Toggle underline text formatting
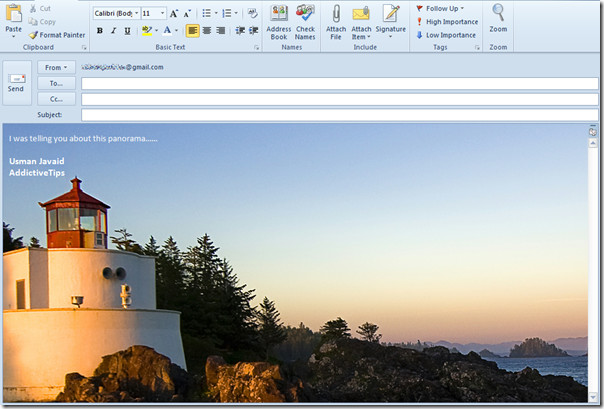Image resolution: width=604 pixels, height=409 pixels. pos(127,31)
